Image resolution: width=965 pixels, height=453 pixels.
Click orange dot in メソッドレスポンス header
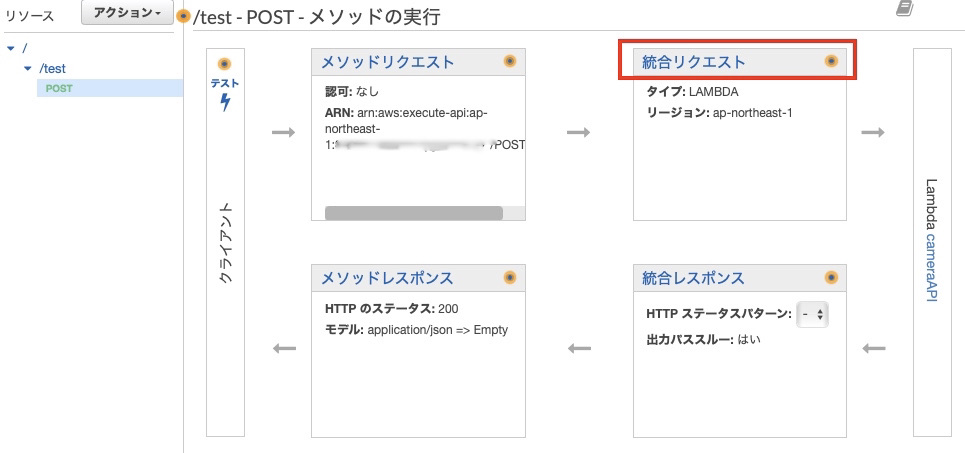coord(510,278)
